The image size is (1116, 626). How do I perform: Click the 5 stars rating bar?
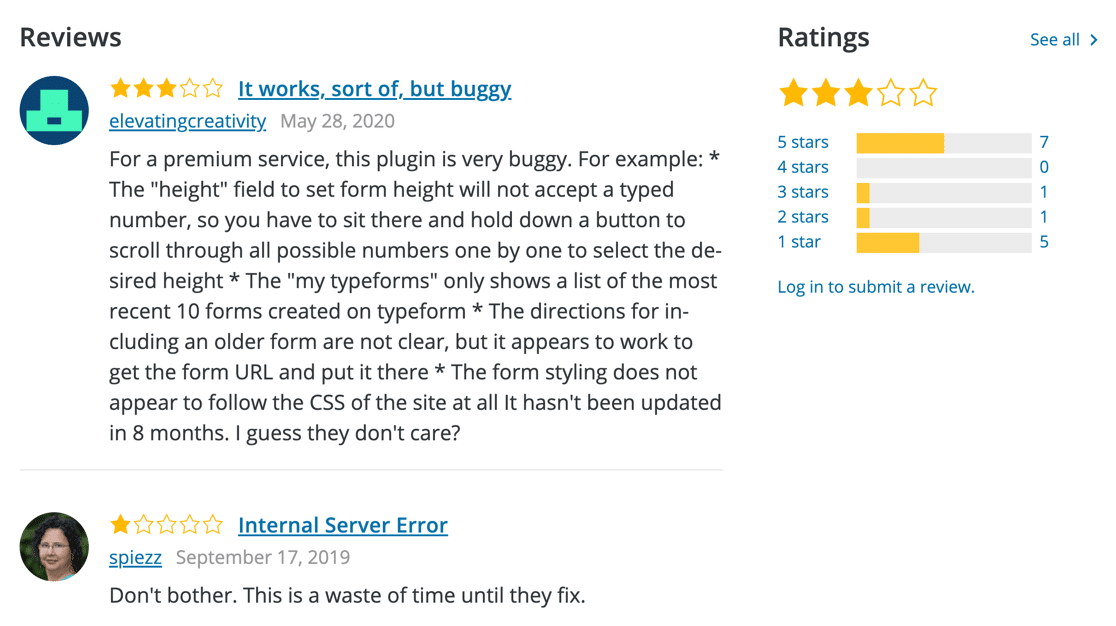944,143
